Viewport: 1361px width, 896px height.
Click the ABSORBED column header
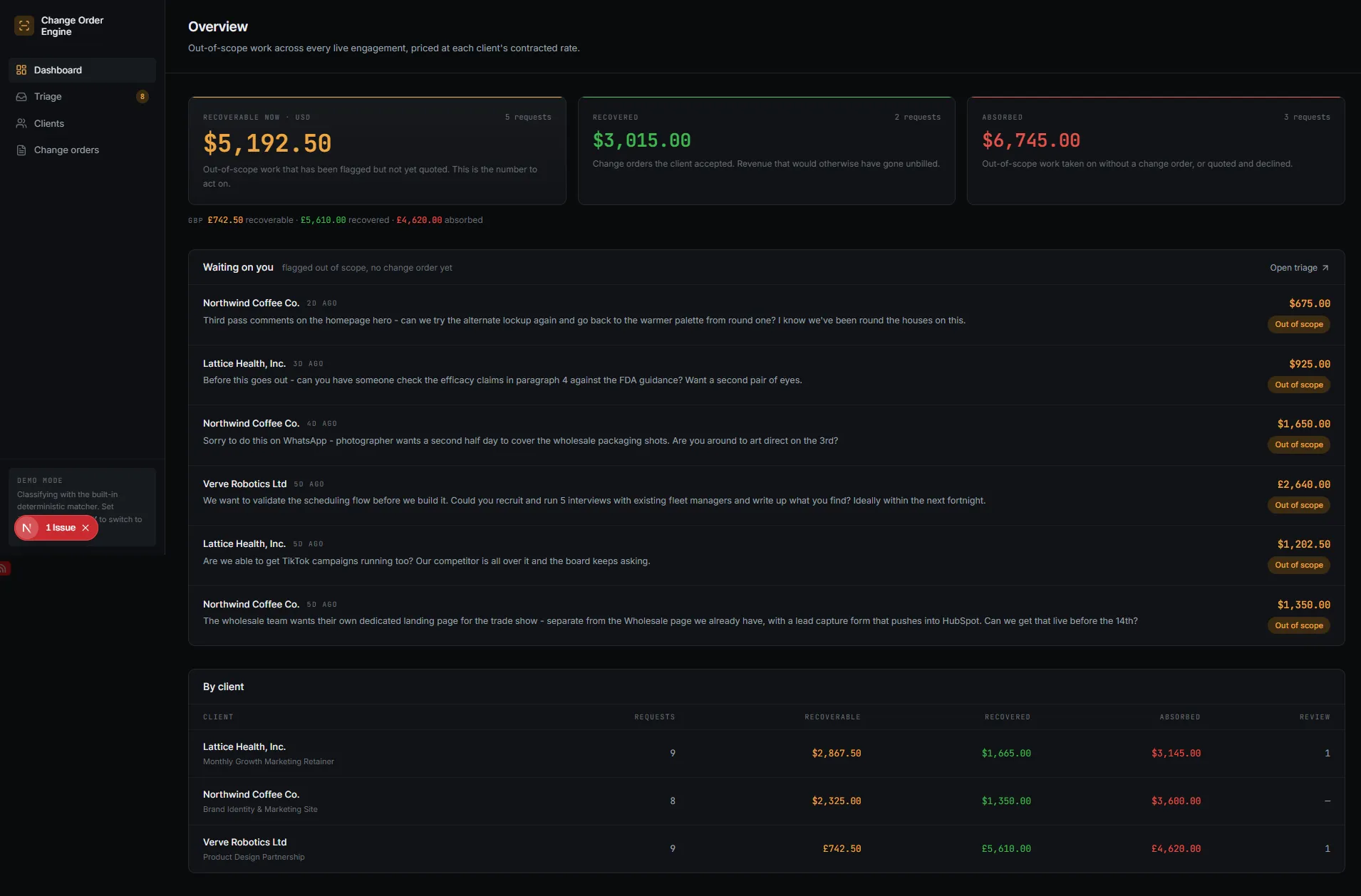click(1179, 717)
